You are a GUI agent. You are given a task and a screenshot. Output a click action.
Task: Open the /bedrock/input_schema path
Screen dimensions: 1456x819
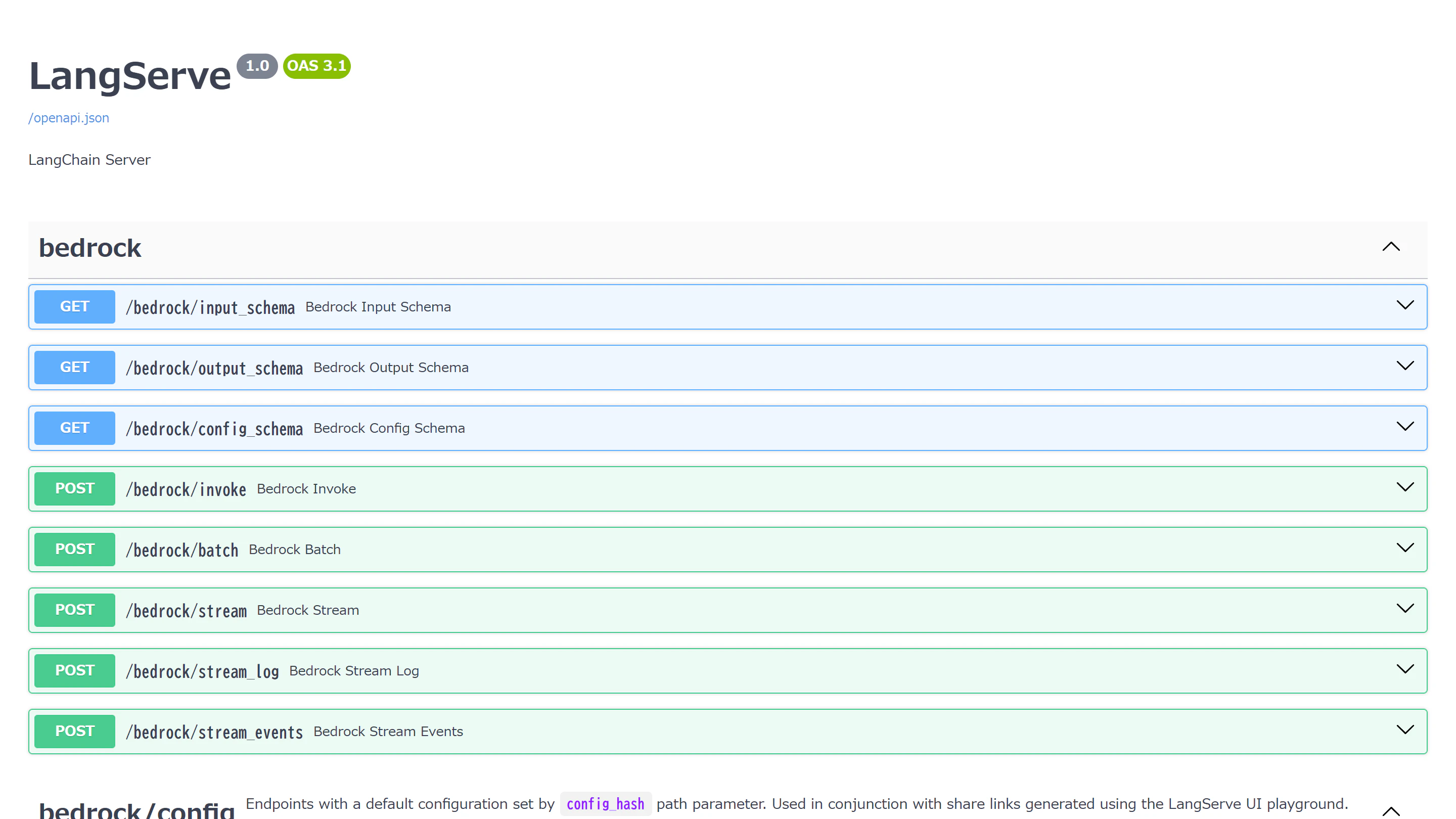click(x=210, y=307)
